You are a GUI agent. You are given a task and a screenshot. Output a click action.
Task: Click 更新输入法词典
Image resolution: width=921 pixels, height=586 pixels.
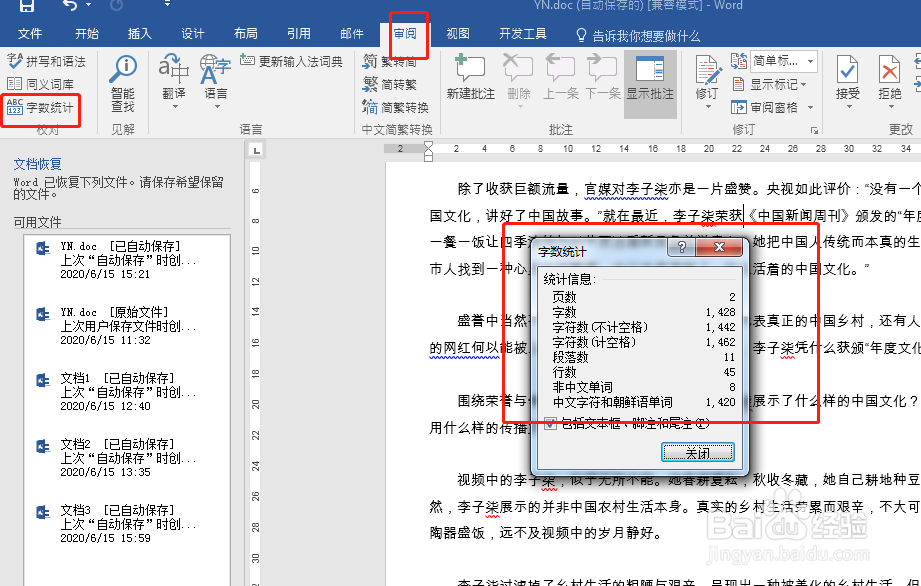coord(291,61)
